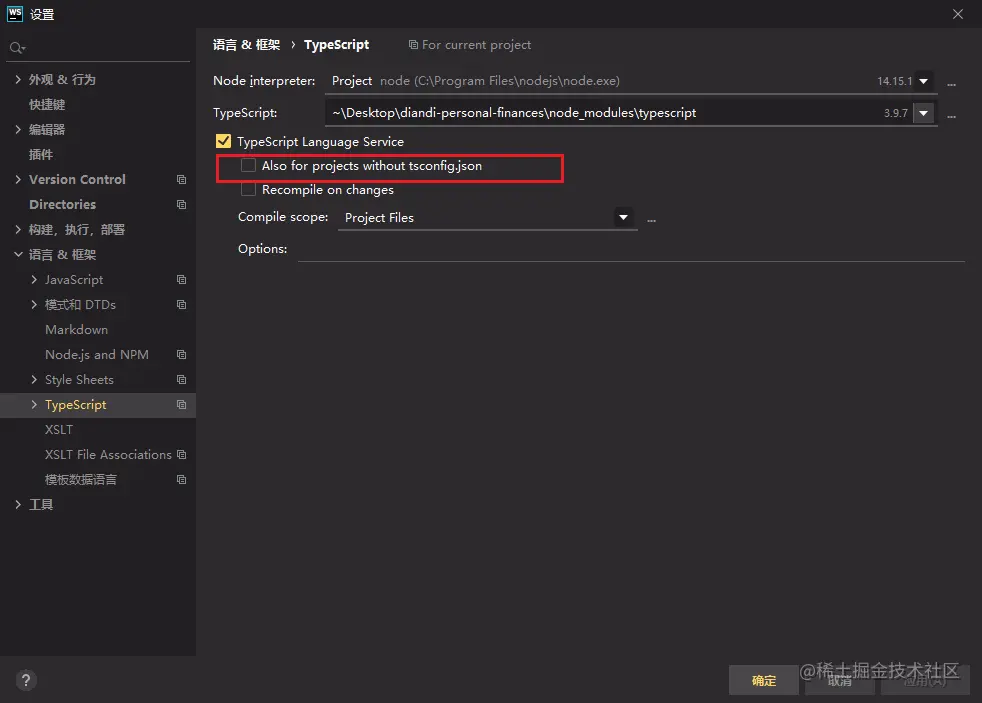This screenshot has width=982, height=703.
Task: Expand the 外观 & 行为 section
Action: click(x=18, y=80)
